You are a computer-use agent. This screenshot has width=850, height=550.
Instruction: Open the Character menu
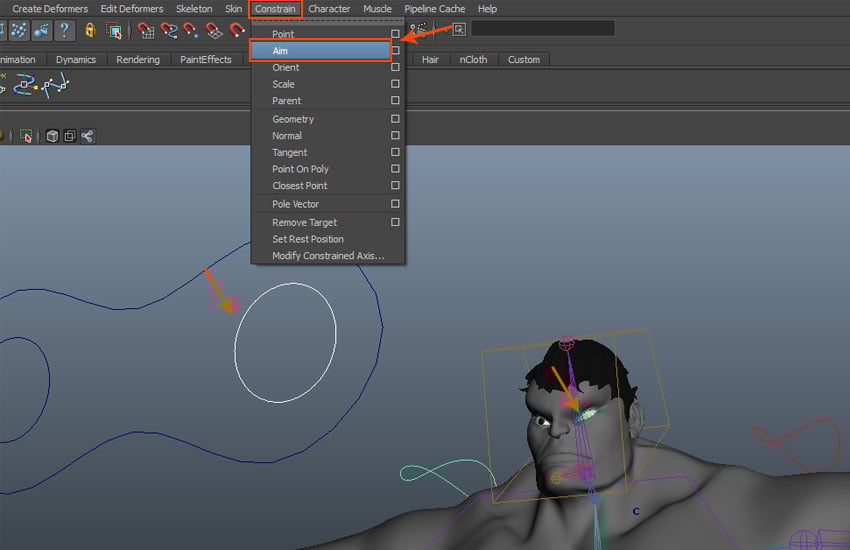coord(329,9)
